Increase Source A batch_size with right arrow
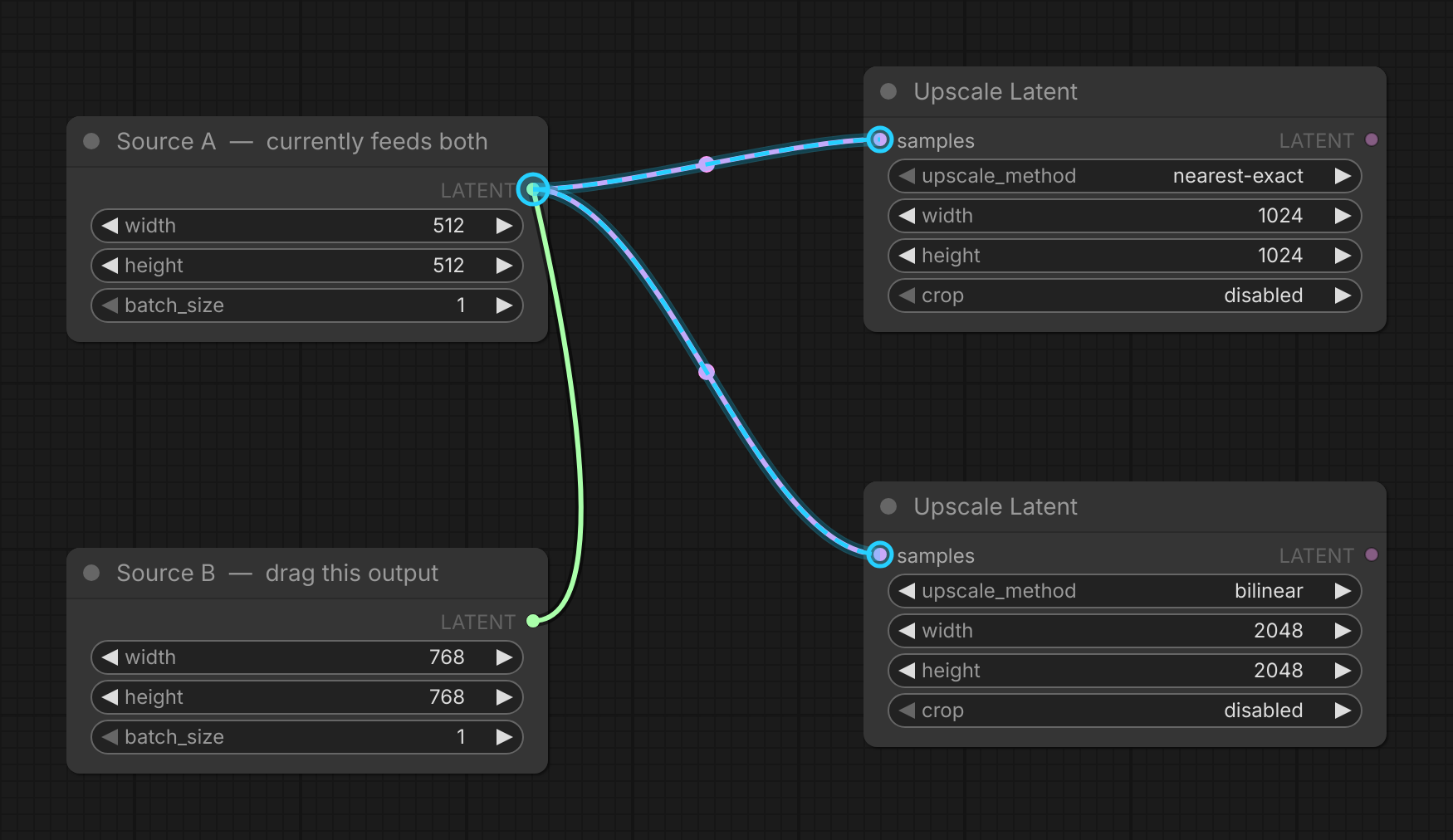This screenshot has width=1453, height=840. pyautogui.click(x=504, y=305)
